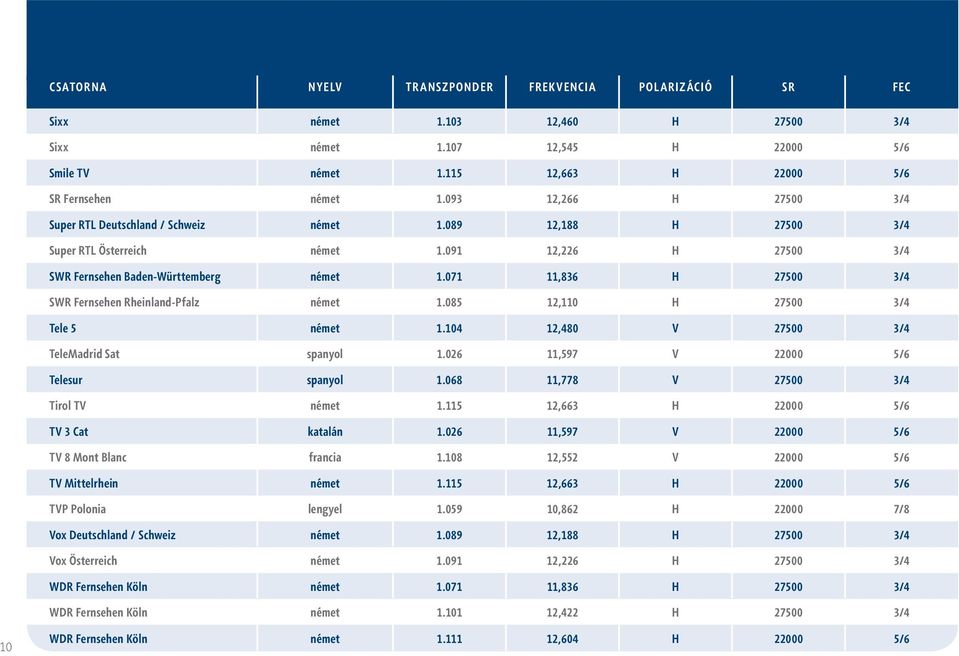Select the NYELV column header
959x656 pixels.
325,87
